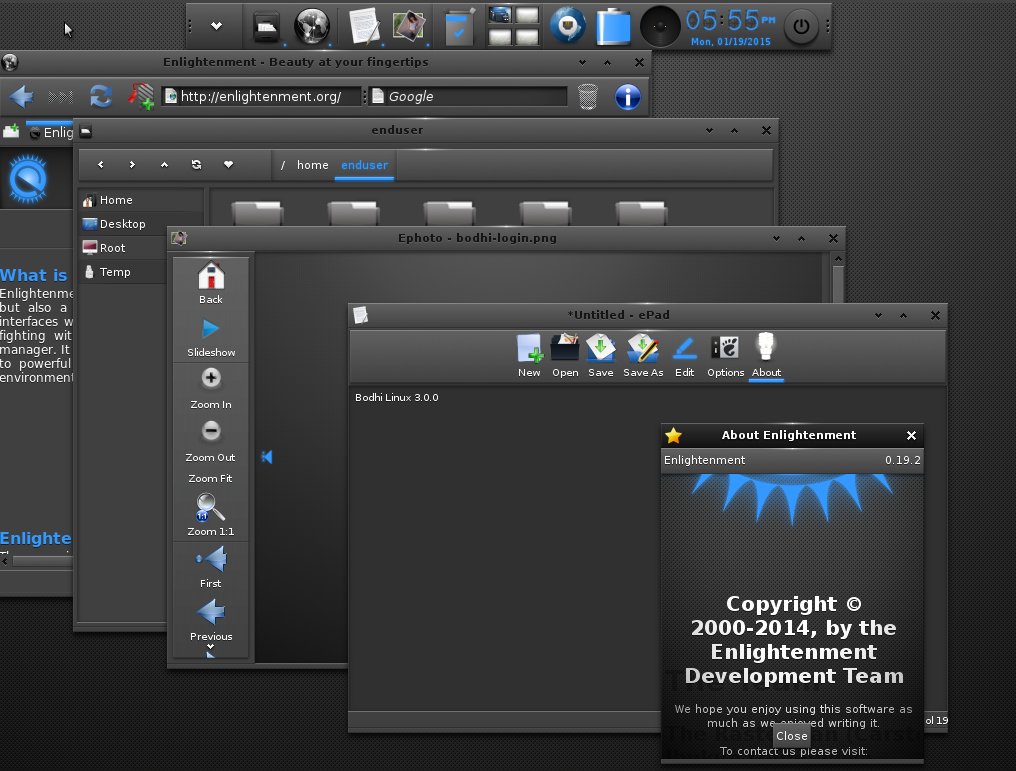Open the Ephoto window menu chevron
1016x771 pixels.
click(x=776, y=238)
